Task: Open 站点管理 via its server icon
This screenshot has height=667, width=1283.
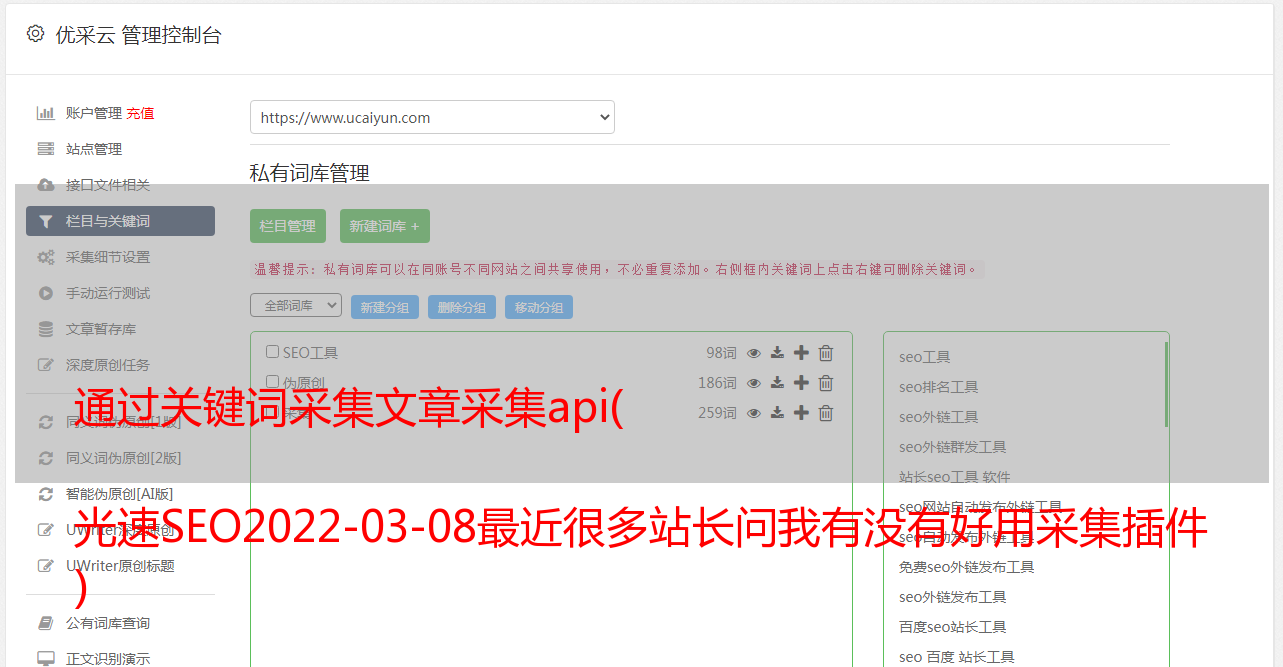Action: pyautogui.click(x=46, y=149)
